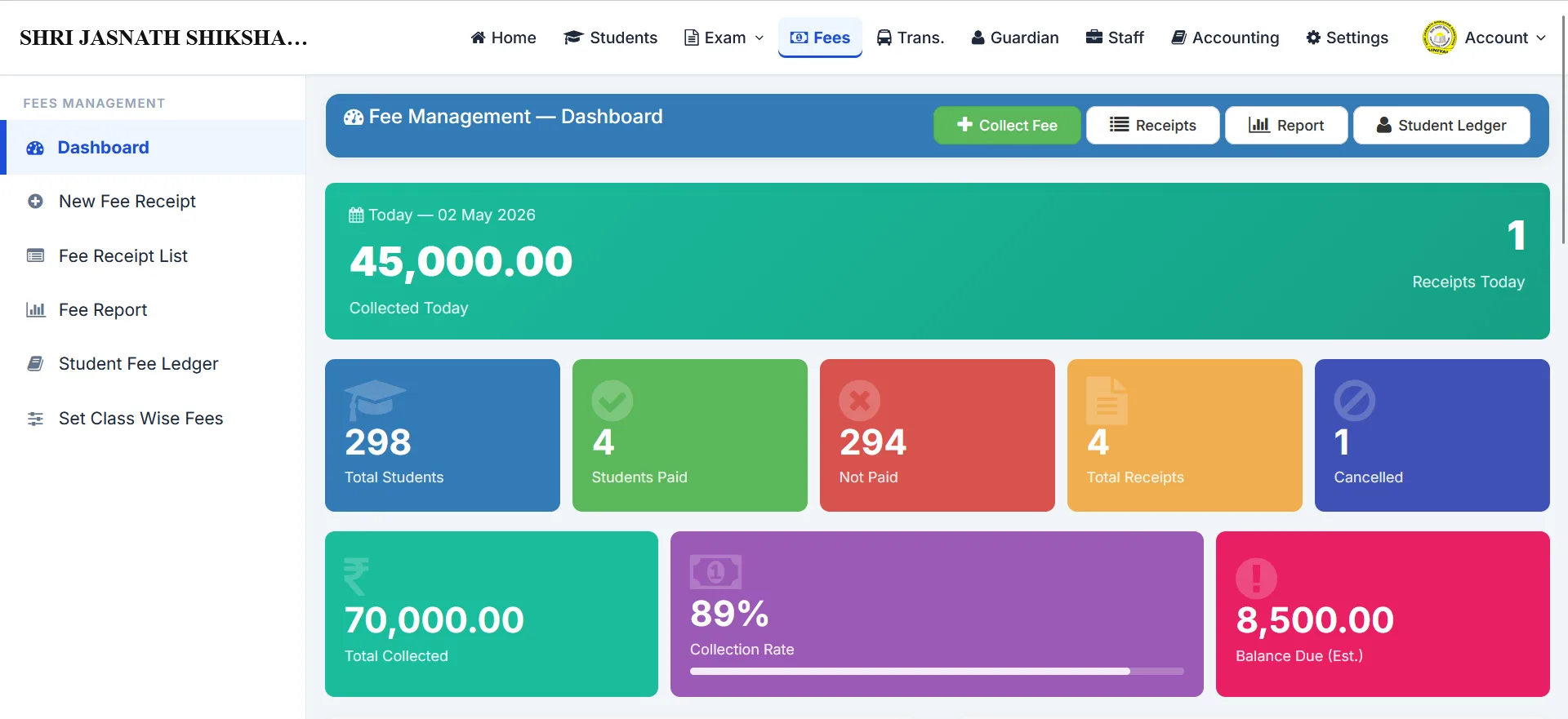This screenshot has width=1568, height=719.
Task: Click the 8,500.00 Balance Due value
Action: pyautogui.click(x=1315, y=620)
